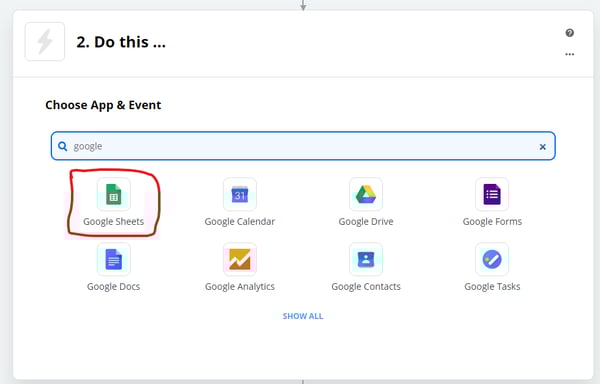Click the Google Docs label text

pyautogui.click(x=114, y=287)
